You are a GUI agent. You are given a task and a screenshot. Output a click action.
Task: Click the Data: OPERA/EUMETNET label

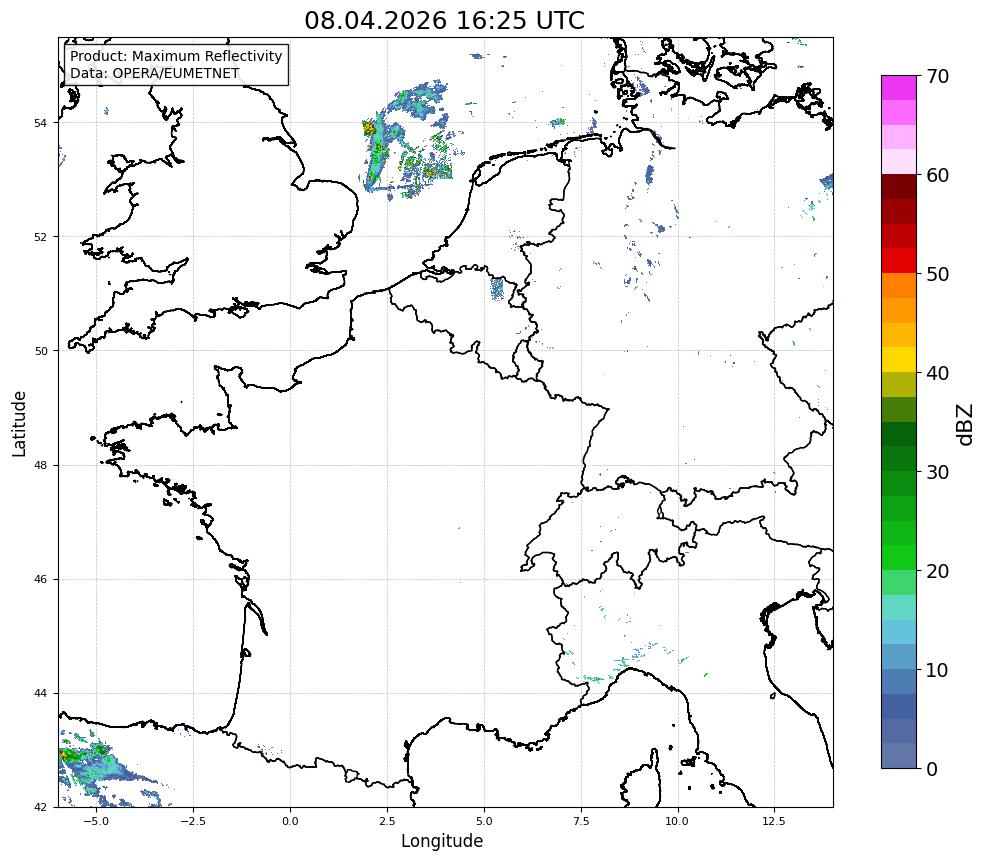(155, 73)
